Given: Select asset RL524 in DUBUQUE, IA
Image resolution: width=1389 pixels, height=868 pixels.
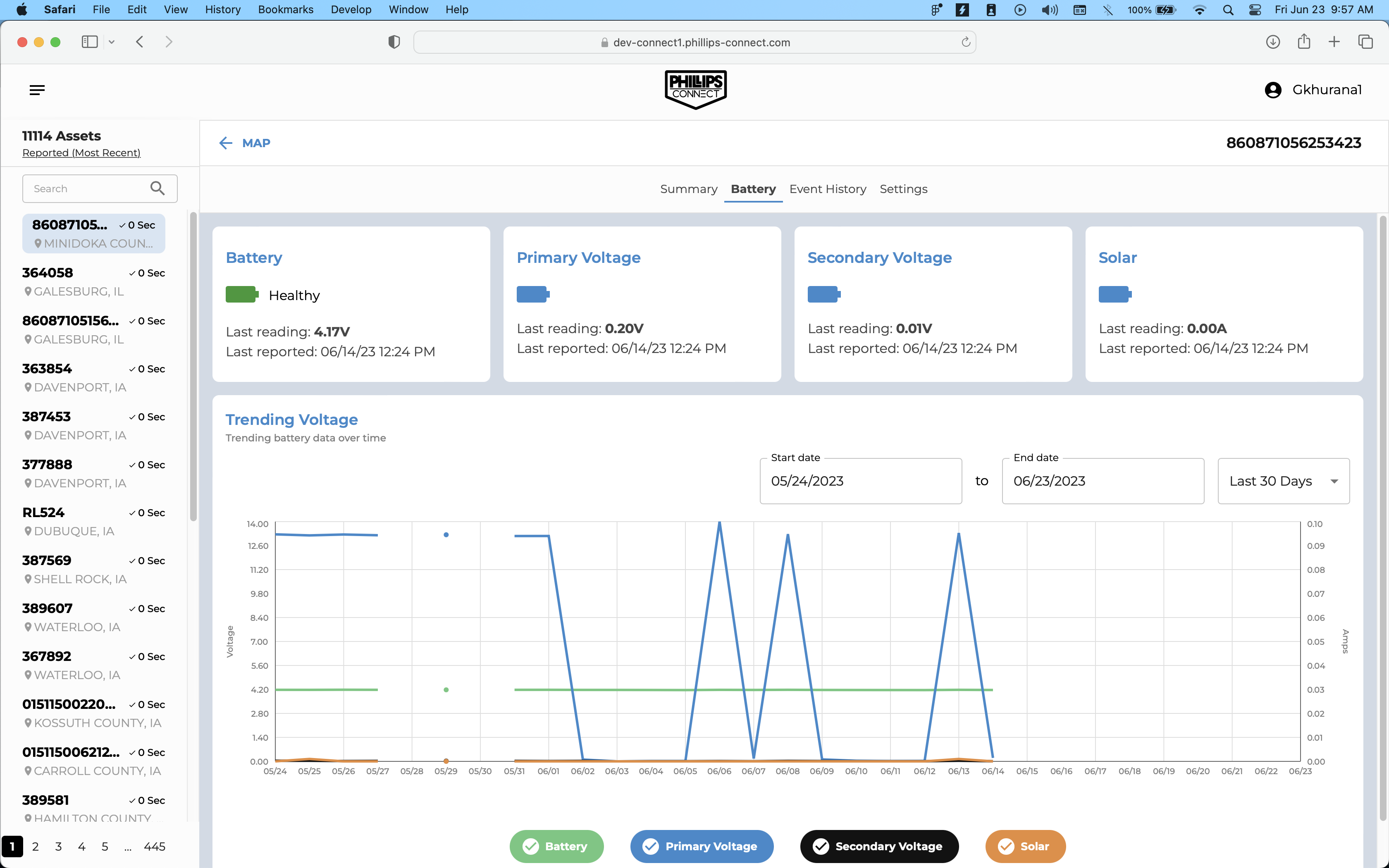Looking at the screenshot, I should [93, 521].
